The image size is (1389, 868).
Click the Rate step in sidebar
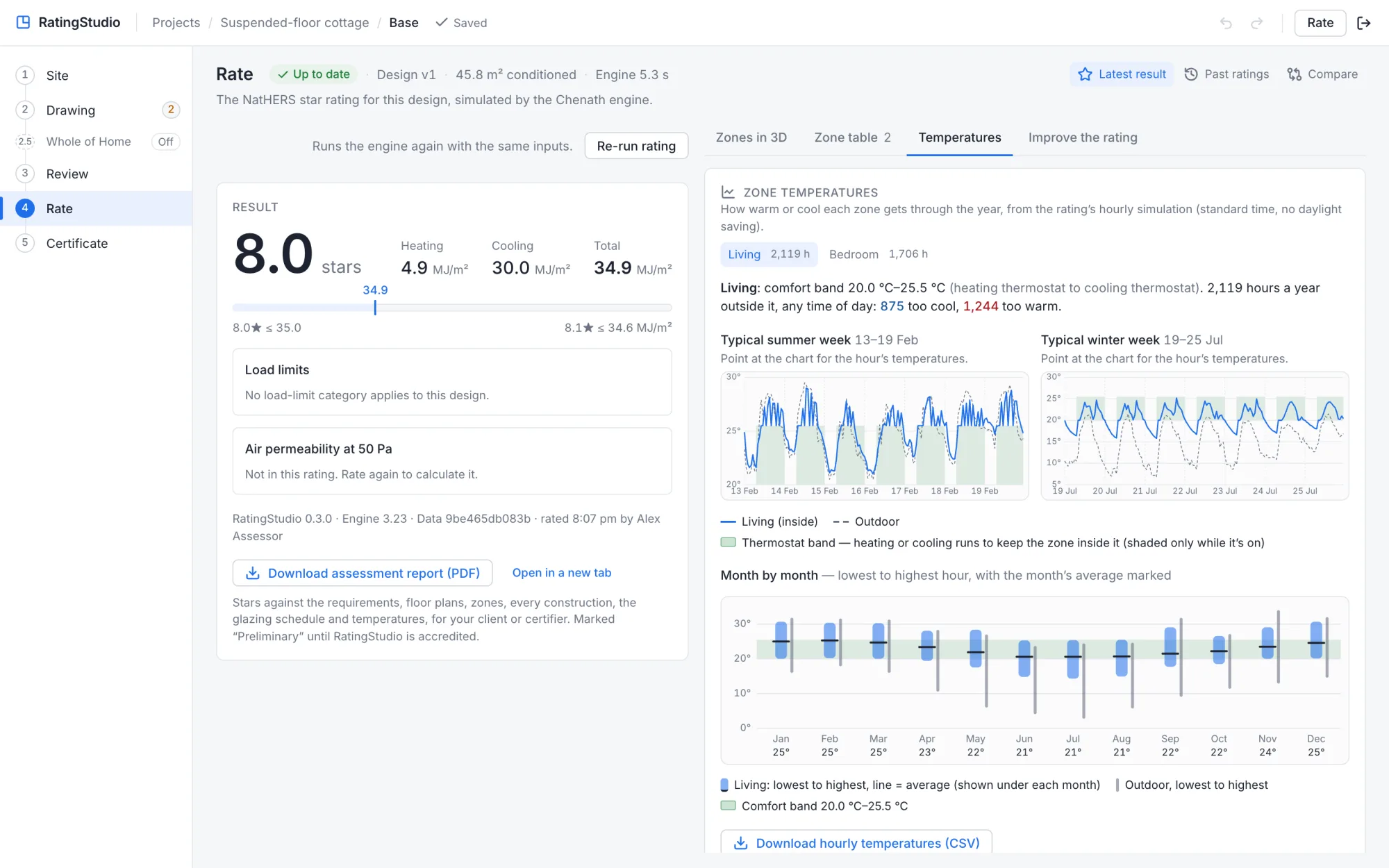point(96,208)
